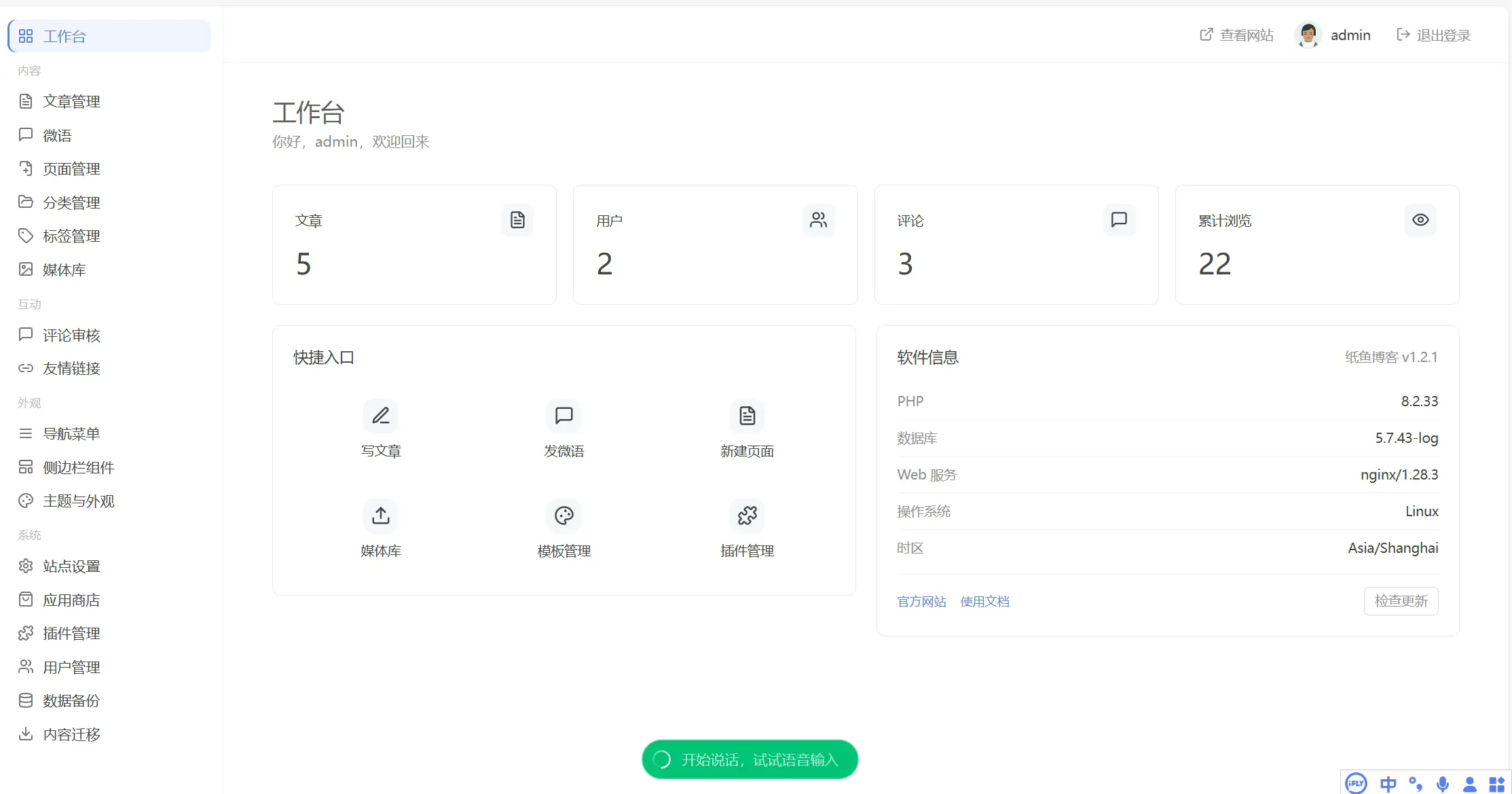This screenshot has height=794, width=1512.
Task: Click the 快捷入口 section heading
Action: pyautogui.click(x=324, y=357)
